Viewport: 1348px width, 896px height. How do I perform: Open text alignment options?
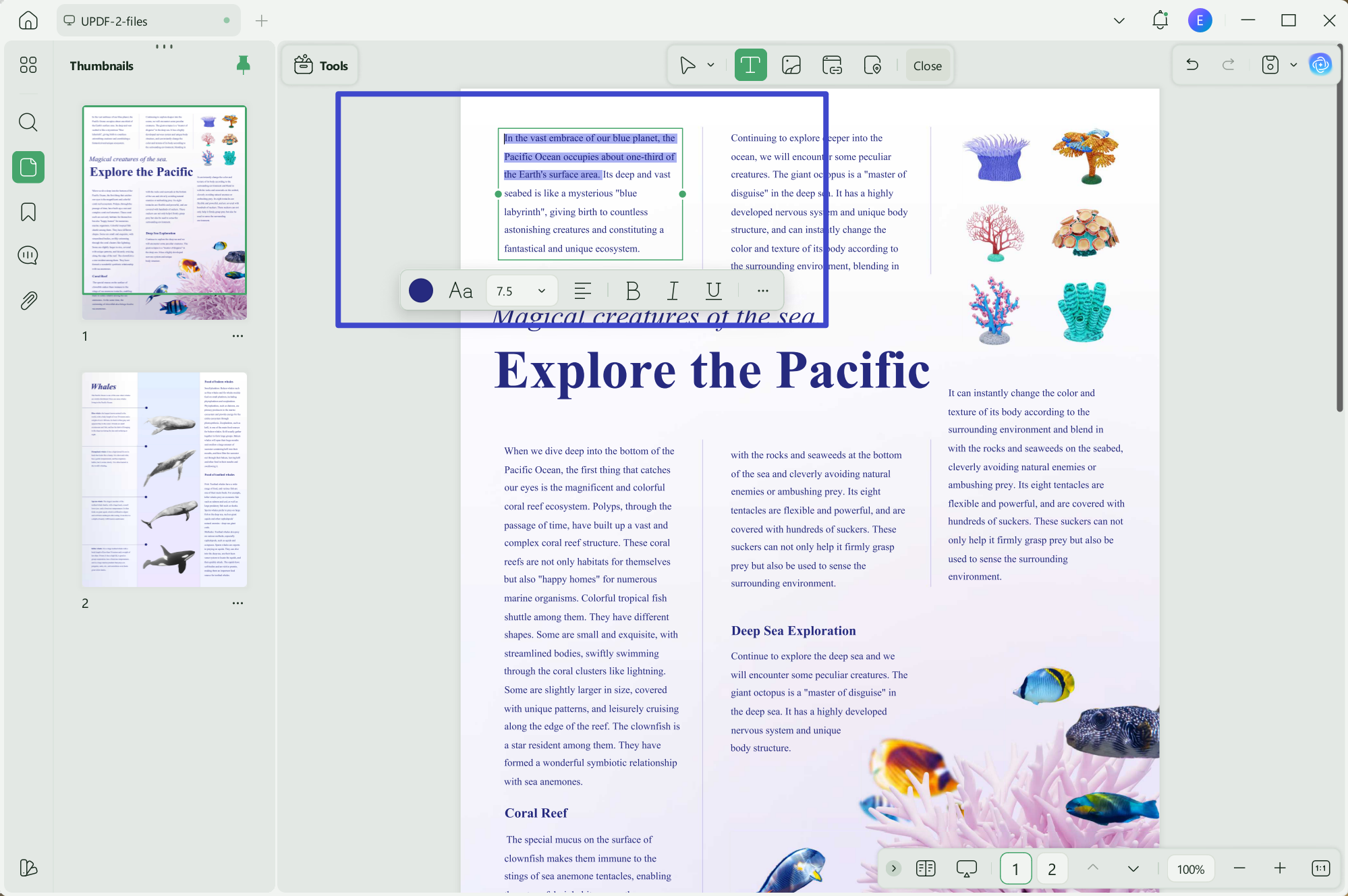583,291
